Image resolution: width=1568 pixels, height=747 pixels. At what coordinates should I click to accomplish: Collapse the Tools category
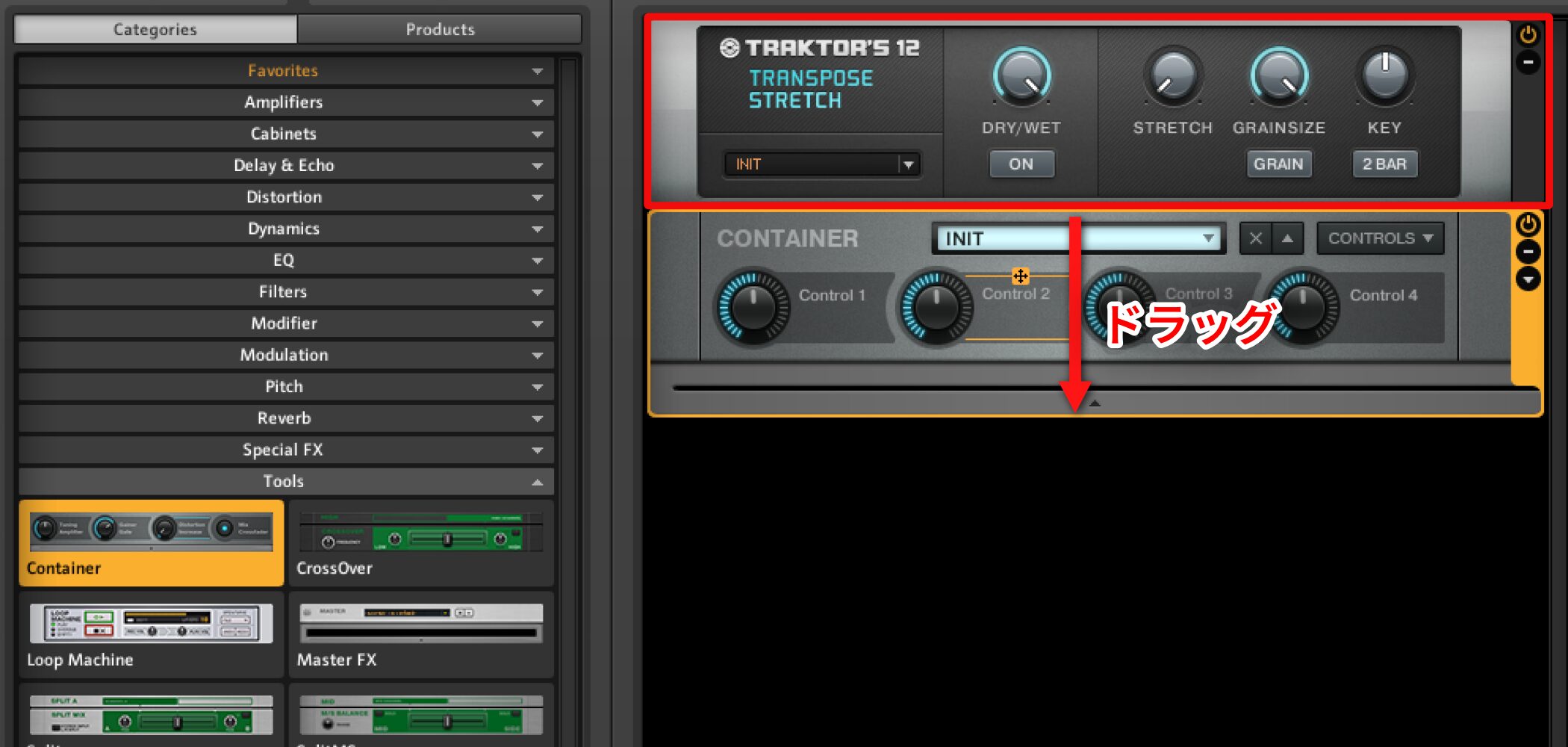pyautogui.click(x=286, y=482)
